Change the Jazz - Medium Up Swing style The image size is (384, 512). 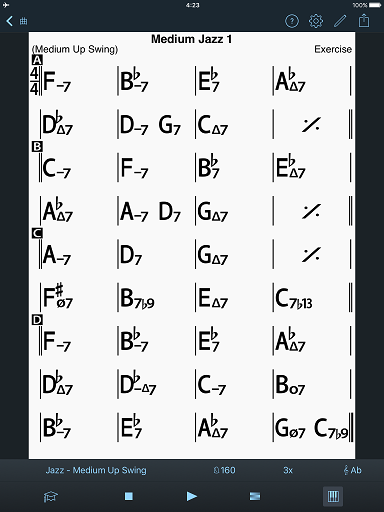click(96, 470)
